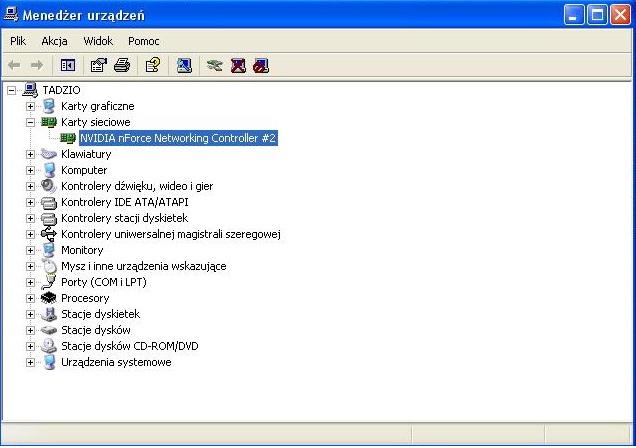This screenshot has height=448, width=636.
Task: Toggle the console tree pane icon
Action: [68, 65]
